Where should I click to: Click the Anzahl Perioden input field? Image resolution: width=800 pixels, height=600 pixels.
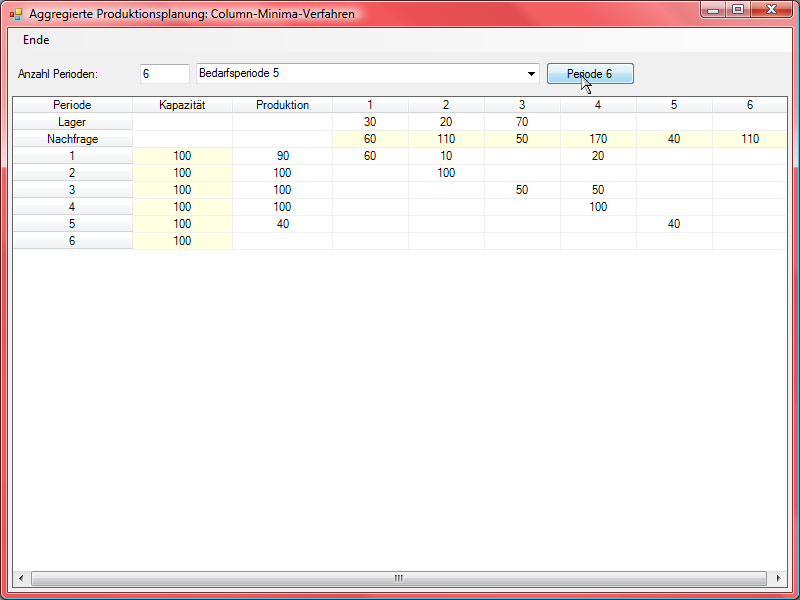click(164, 74)
